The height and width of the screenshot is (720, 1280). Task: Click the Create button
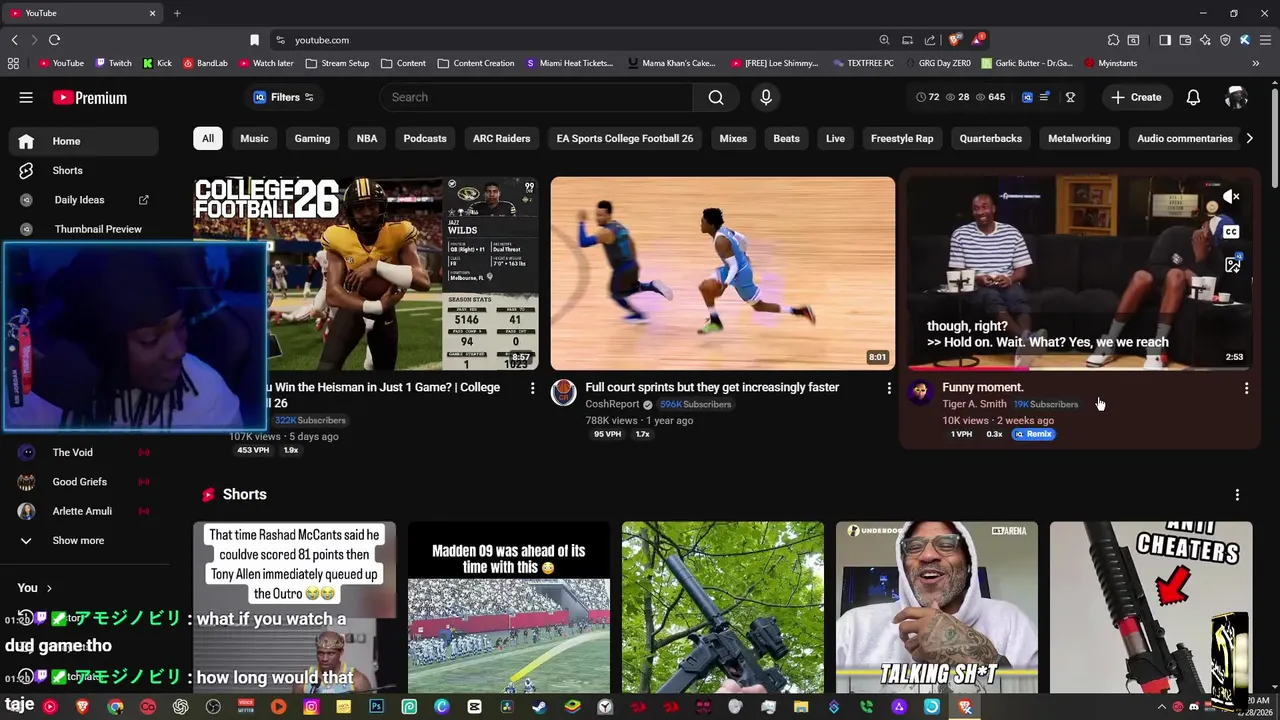pos(1136,97)
